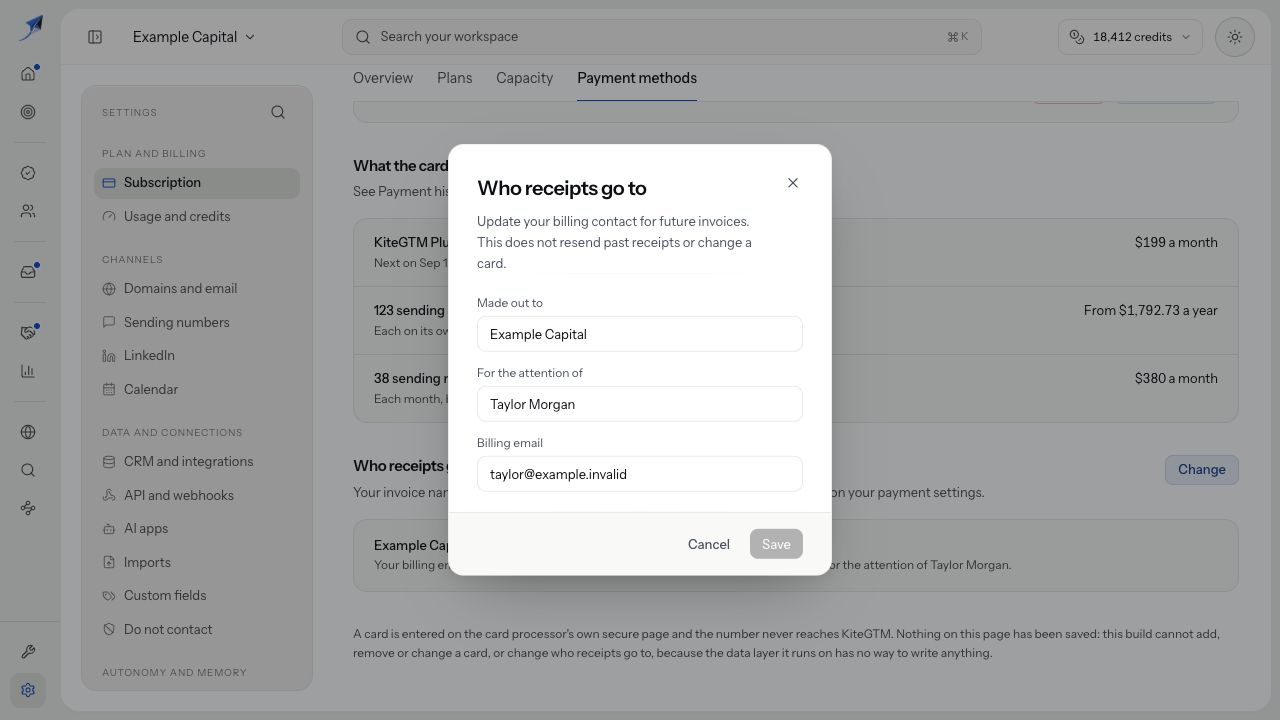1280x720 pixels.
Task: Open the people contacts icon in rail
Action: (28, 211)
